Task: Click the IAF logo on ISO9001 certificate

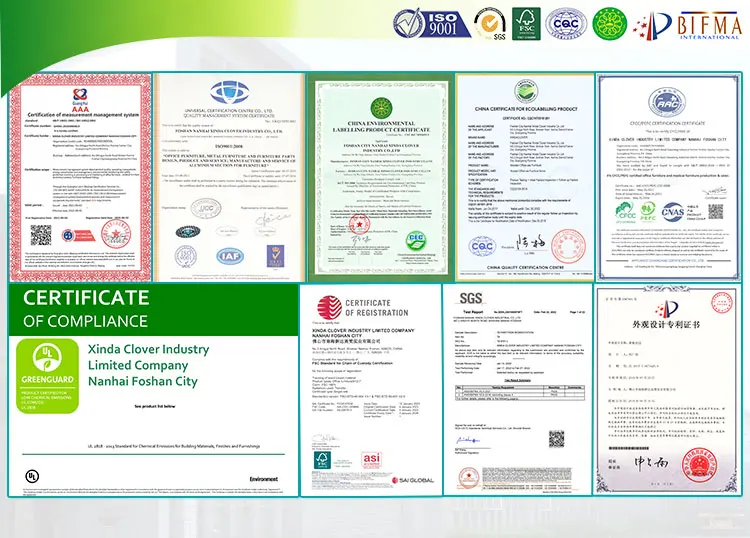Action: tap(230, 256)
